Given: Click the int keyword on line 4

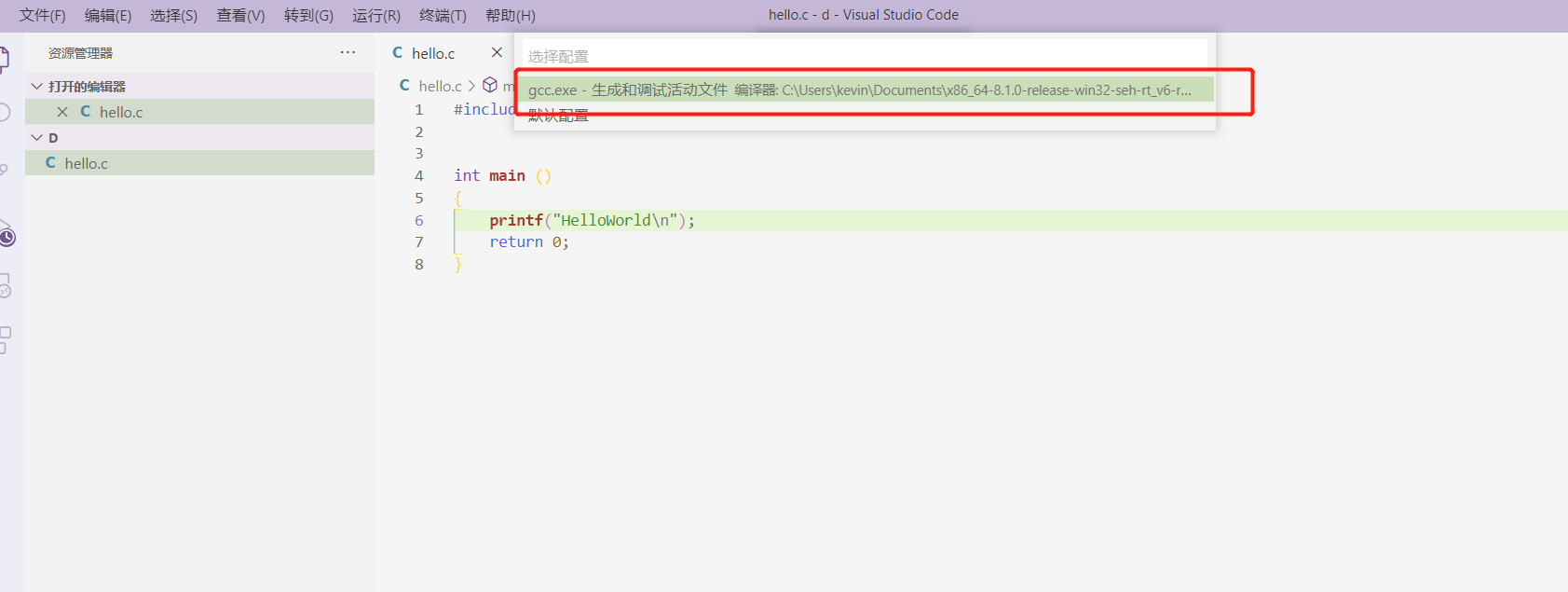Looking at the screenshot, I should tap(467, 175).
